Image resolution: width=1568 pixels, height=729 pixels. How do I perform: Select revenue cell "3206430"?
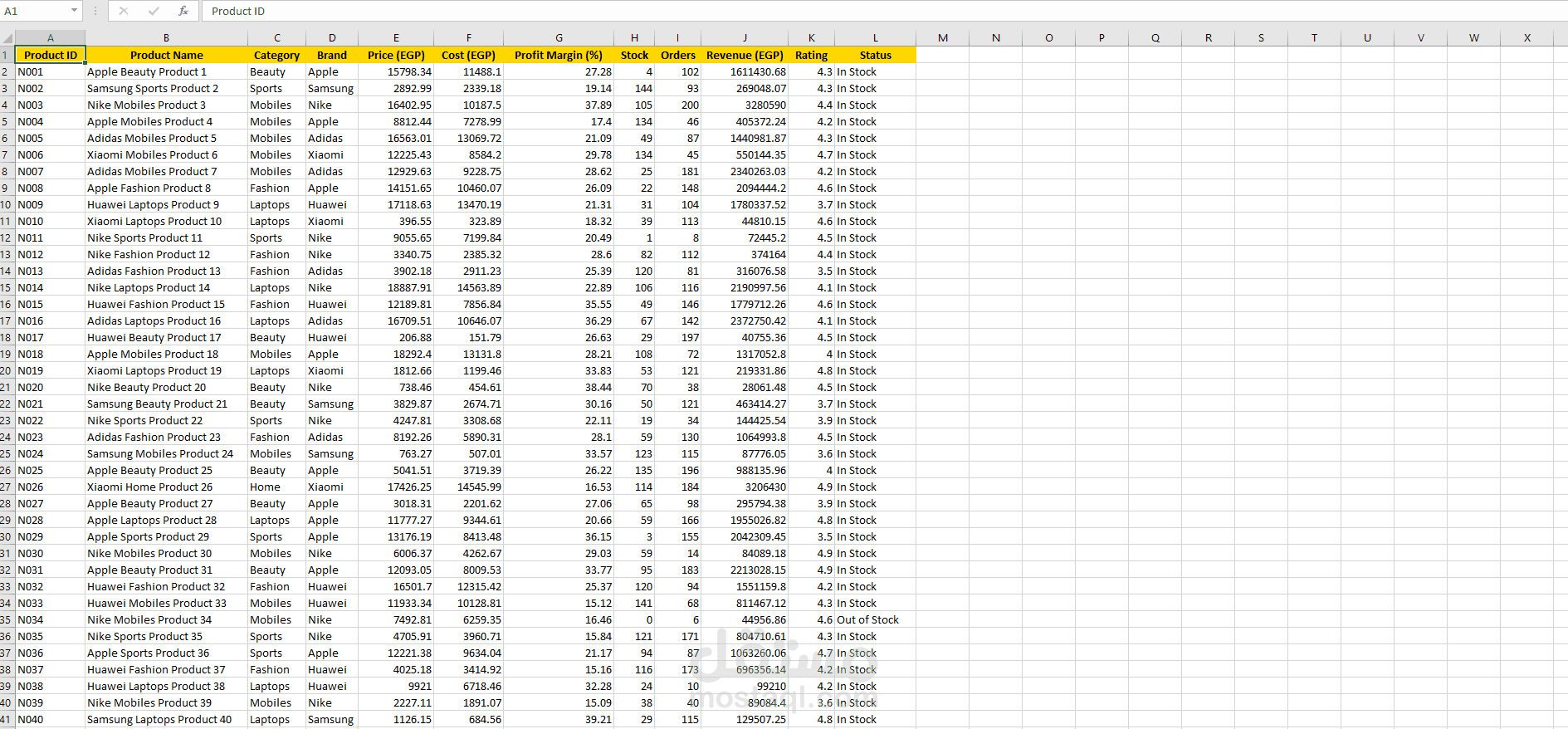745,487
